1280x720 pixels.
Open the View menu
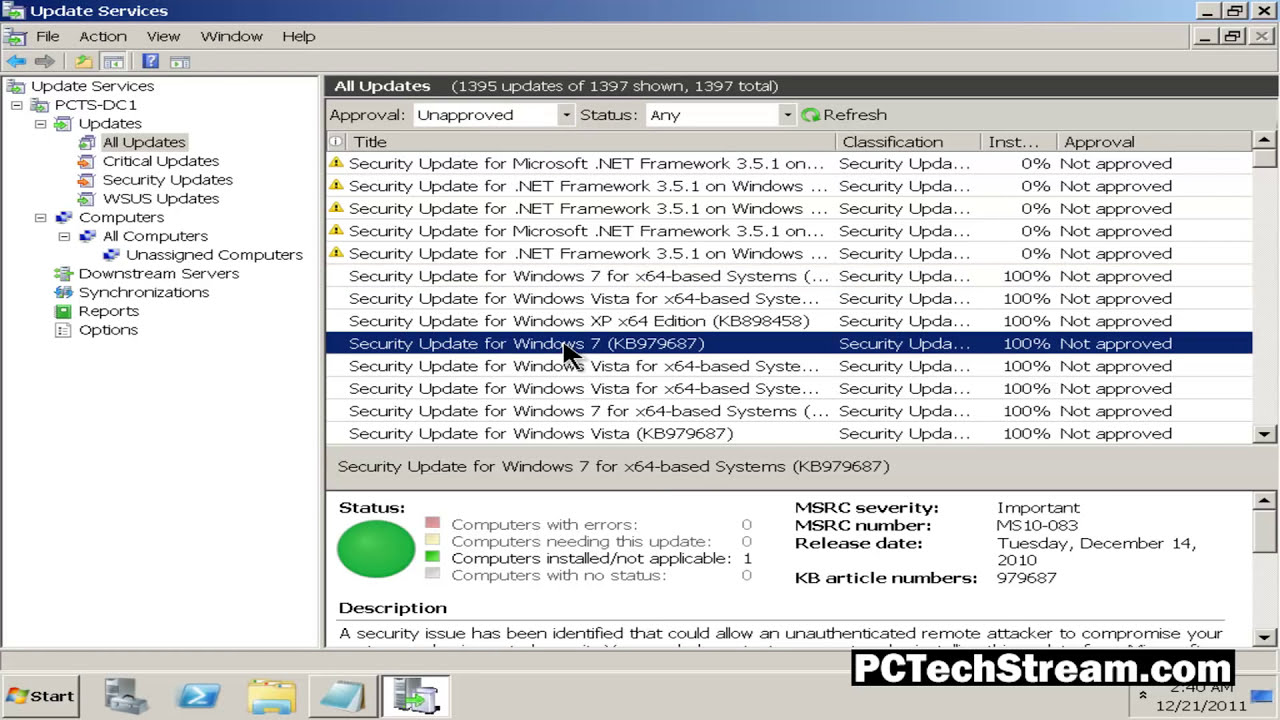pyautogui.click(x=163, y=36)
